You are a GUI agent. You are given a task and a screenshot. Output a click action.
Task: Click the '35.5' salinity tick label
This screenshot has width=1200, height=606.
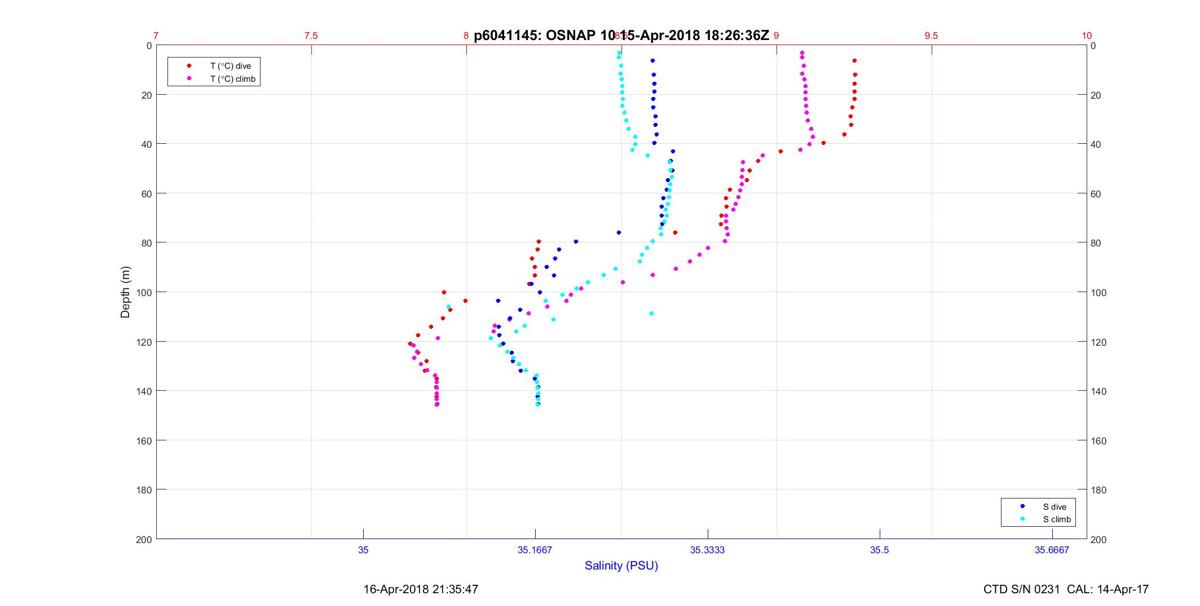(x=880, y=549)
